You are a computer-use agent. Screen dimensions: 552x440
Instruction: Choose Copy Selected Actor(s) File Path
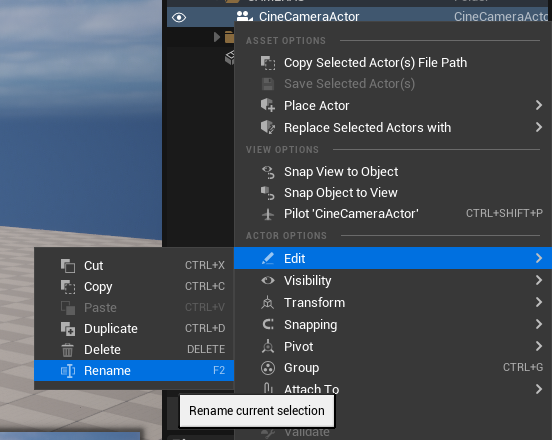[x=393, y=63]
